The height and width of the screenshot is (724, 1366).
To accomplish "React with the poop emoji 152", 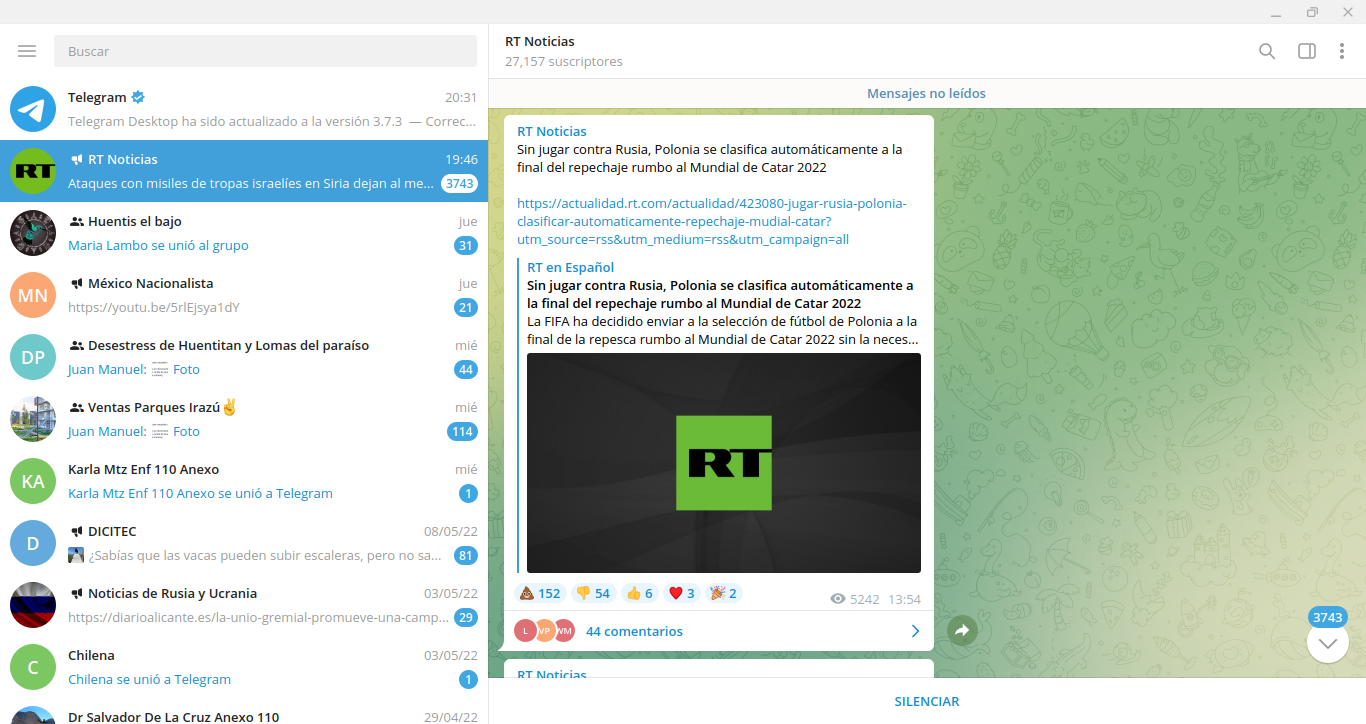I will pos(540,593).
